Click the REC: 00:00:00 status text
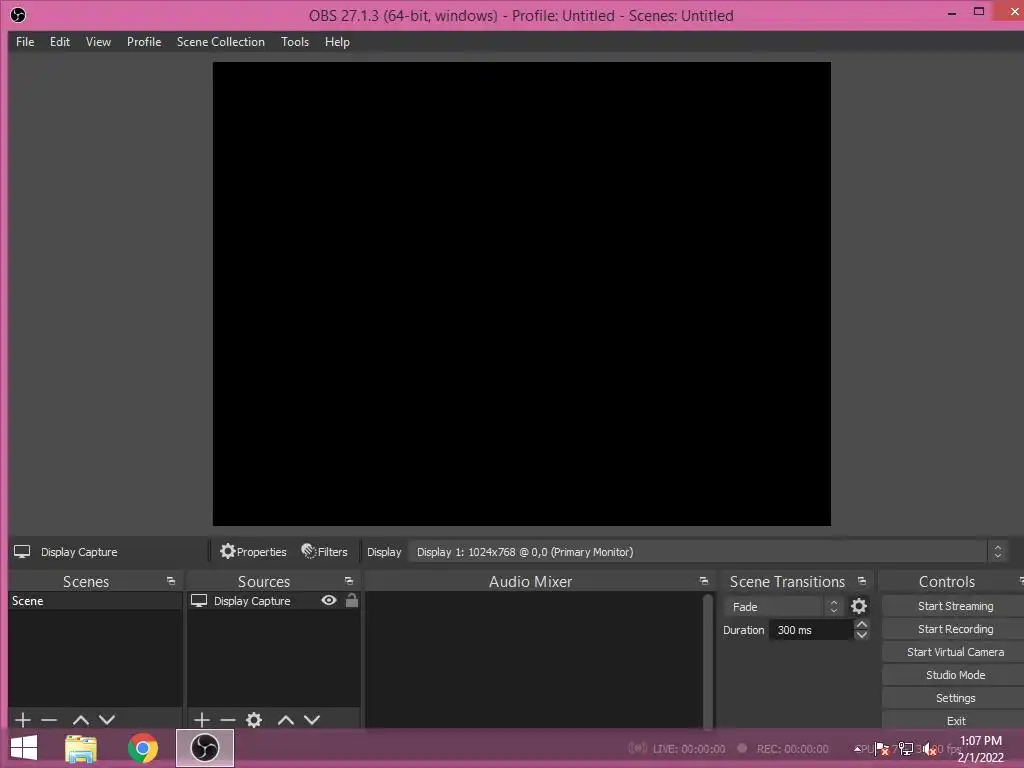 pos(792,749)
